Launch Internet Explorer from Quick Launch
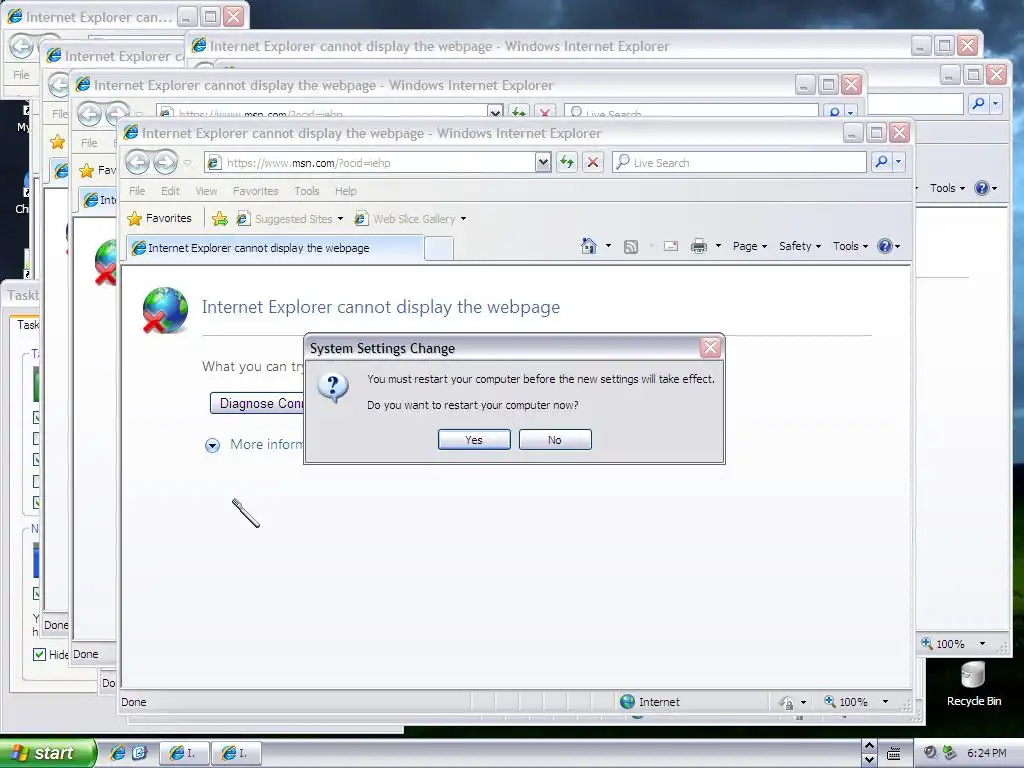 pos(118,754)
